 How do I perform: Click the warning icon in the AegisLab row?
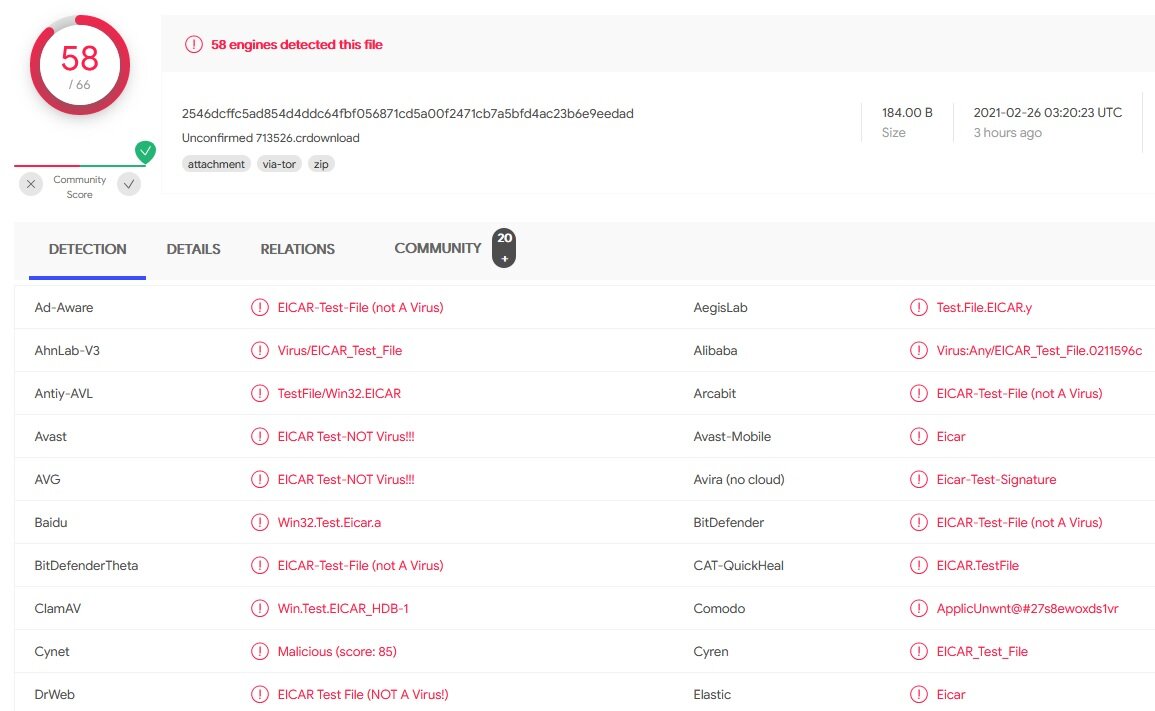(919, 307)
